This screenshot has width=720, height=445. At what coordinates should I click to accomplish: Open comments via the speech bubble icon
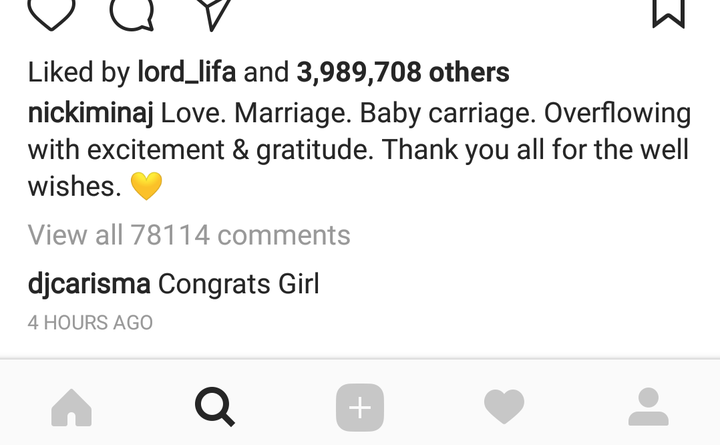132,15
